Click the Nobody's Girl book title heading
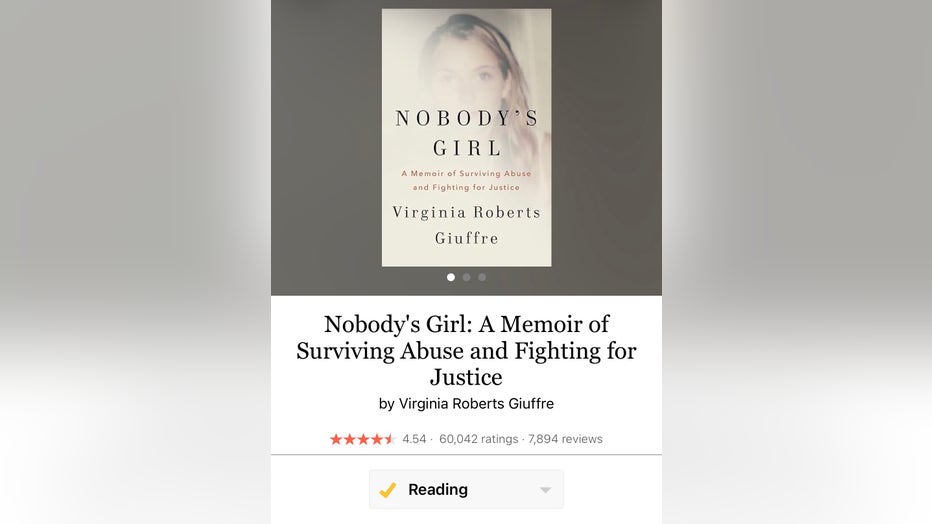 click(467, 351)
